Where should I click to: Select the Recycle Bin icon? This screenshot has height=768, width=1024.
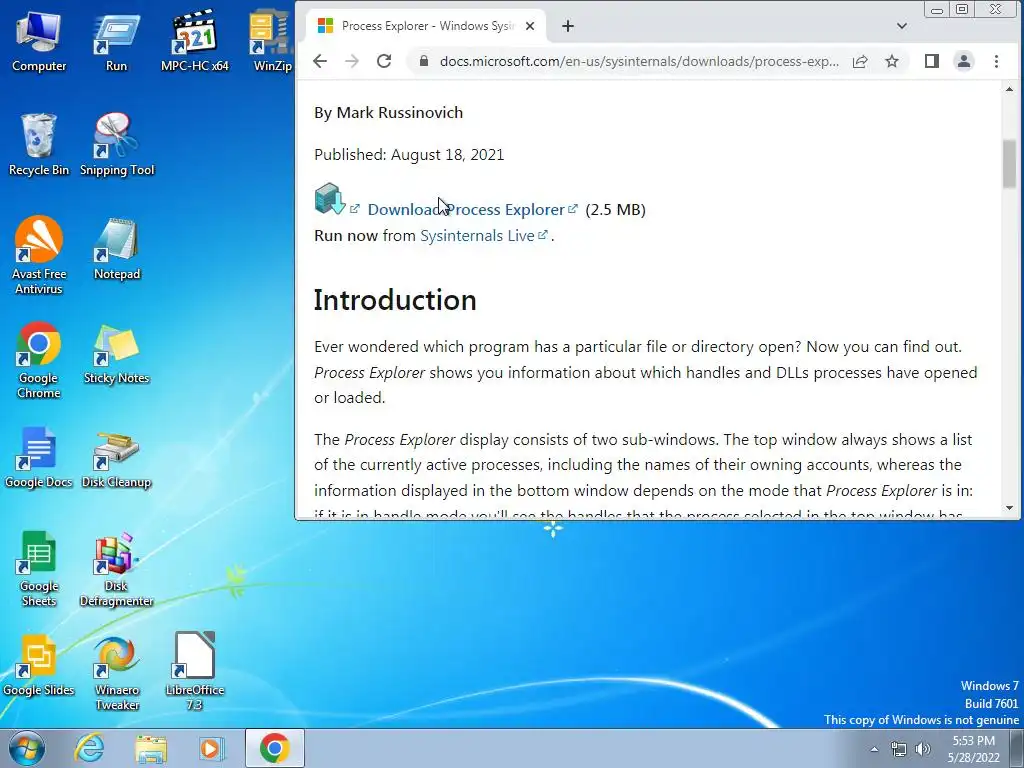39,145
